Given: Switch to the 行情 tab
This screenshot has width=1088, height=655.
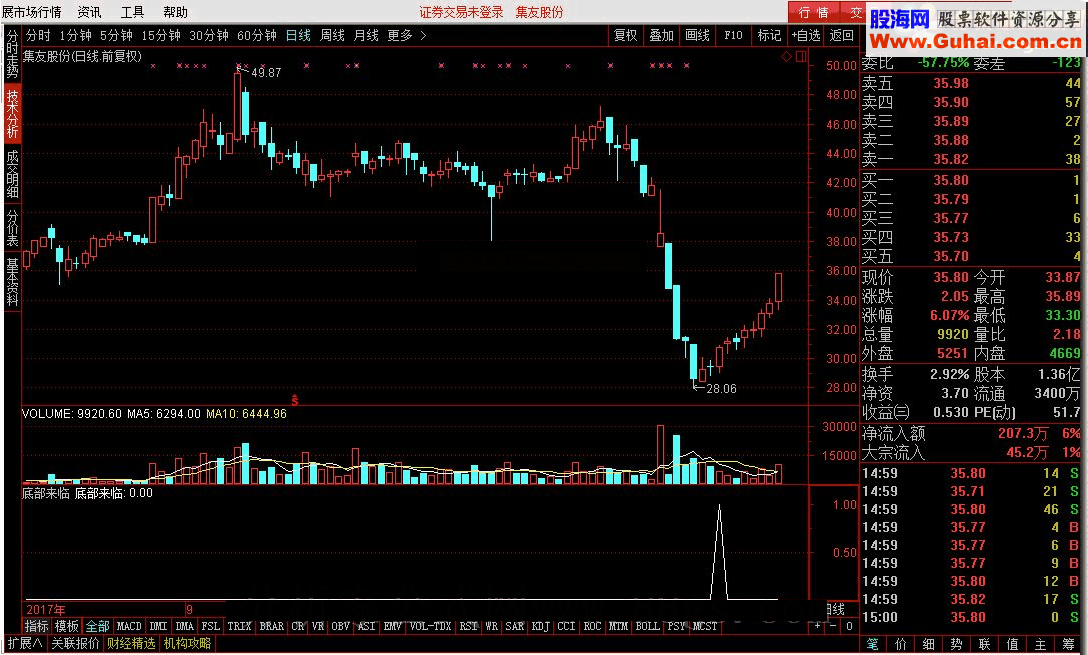Looking at the screenshot, I should (x=813, y=12).
